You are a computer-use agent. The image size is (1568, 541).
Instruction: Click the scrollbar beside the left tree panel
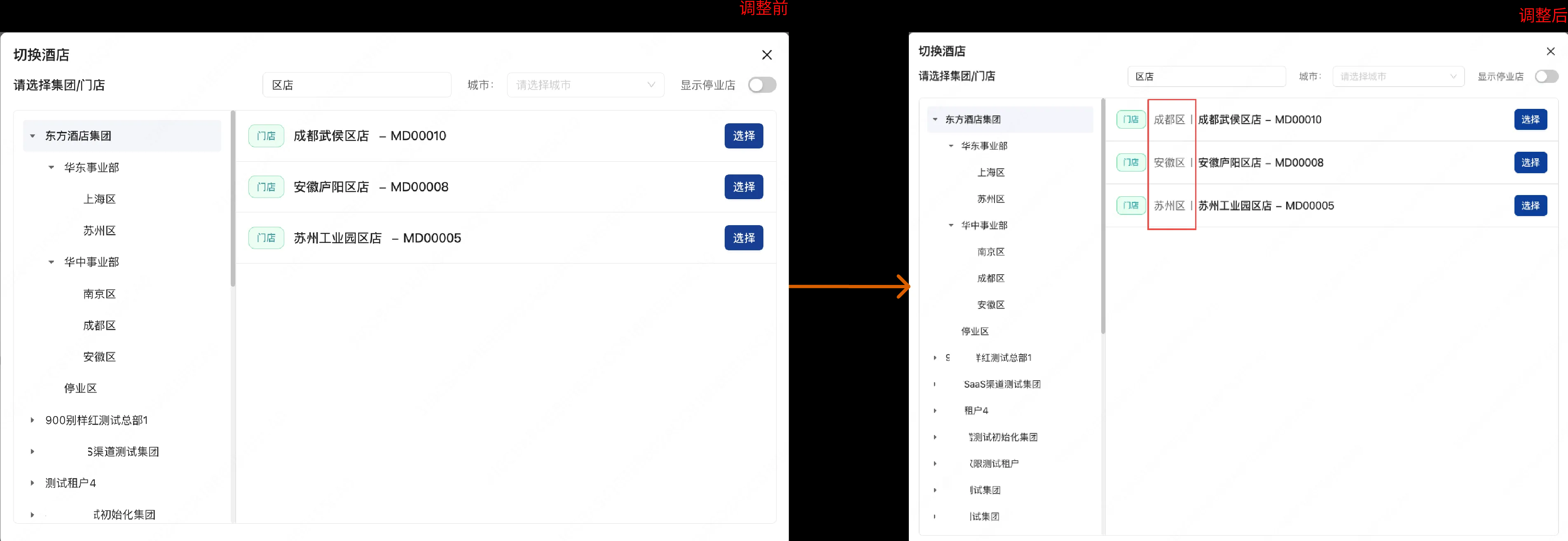(x=232, y=201)
